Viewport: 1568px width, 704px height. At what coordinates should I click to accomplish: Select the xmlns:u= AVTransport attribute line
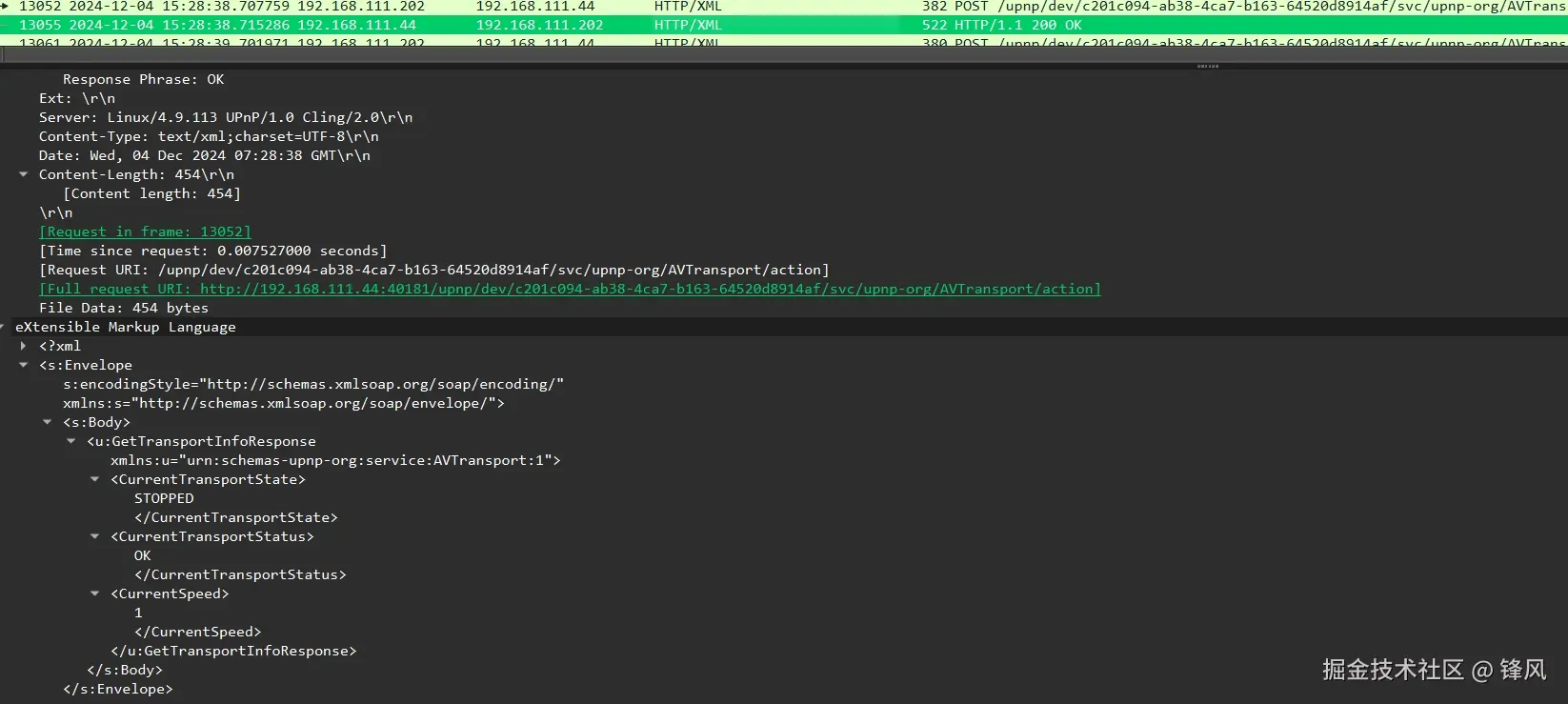(x=335, y=460)
